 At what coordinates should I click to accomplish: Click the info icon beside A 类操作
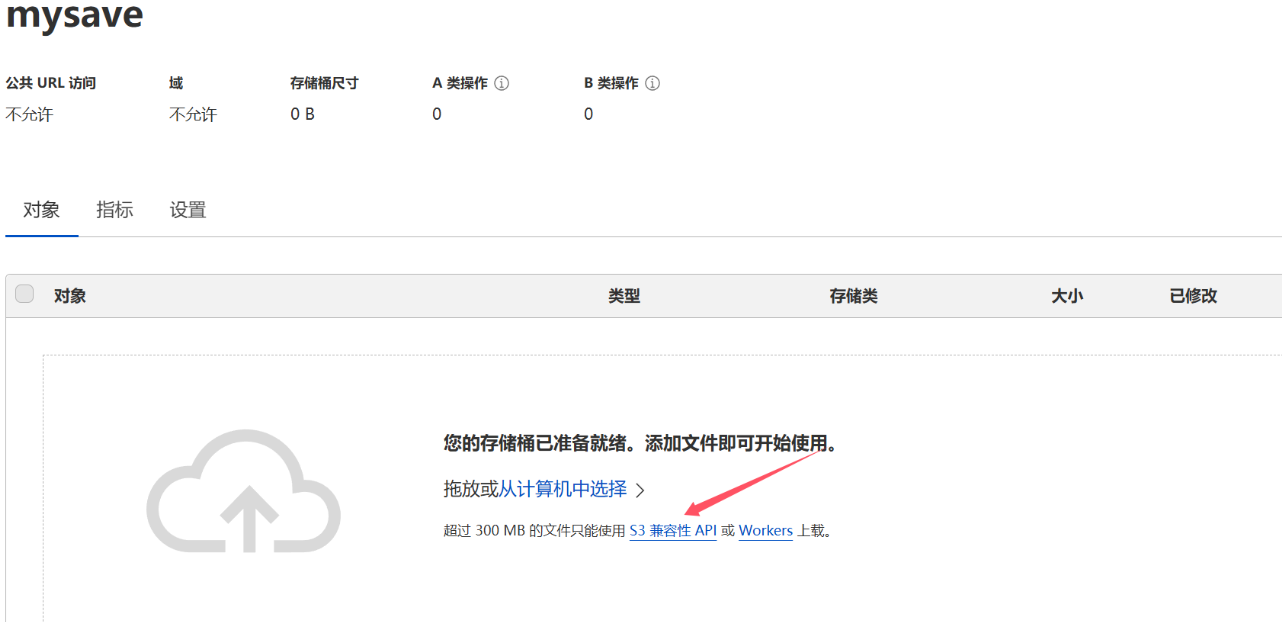pos(502,84)
